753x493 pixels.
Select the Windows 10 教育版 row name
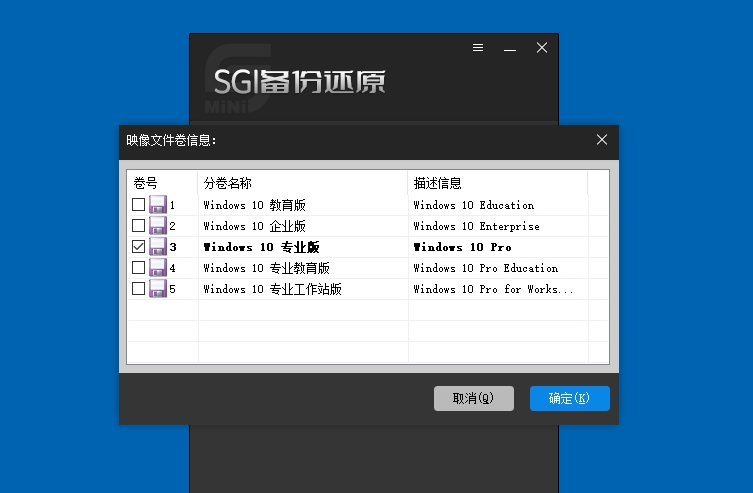coord(255,205)
